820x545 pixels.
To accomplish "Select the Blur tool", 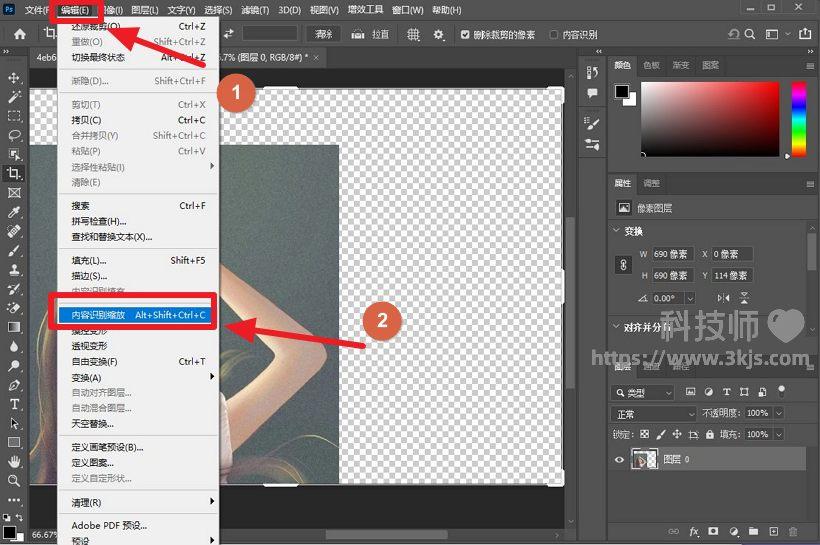I will (14, 346).
